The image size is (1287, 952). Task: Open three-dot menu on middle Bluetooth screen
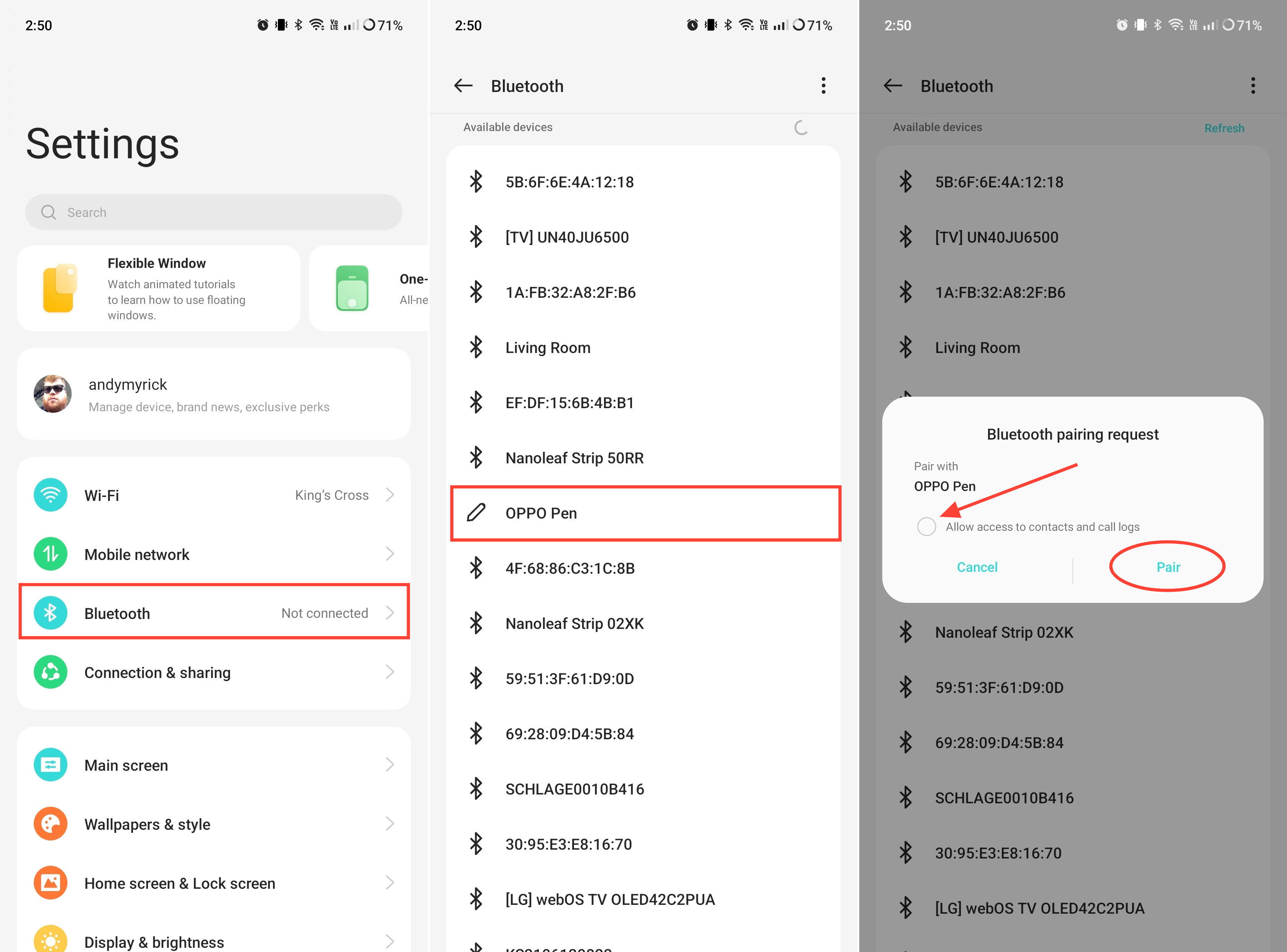tap(824, 86)
